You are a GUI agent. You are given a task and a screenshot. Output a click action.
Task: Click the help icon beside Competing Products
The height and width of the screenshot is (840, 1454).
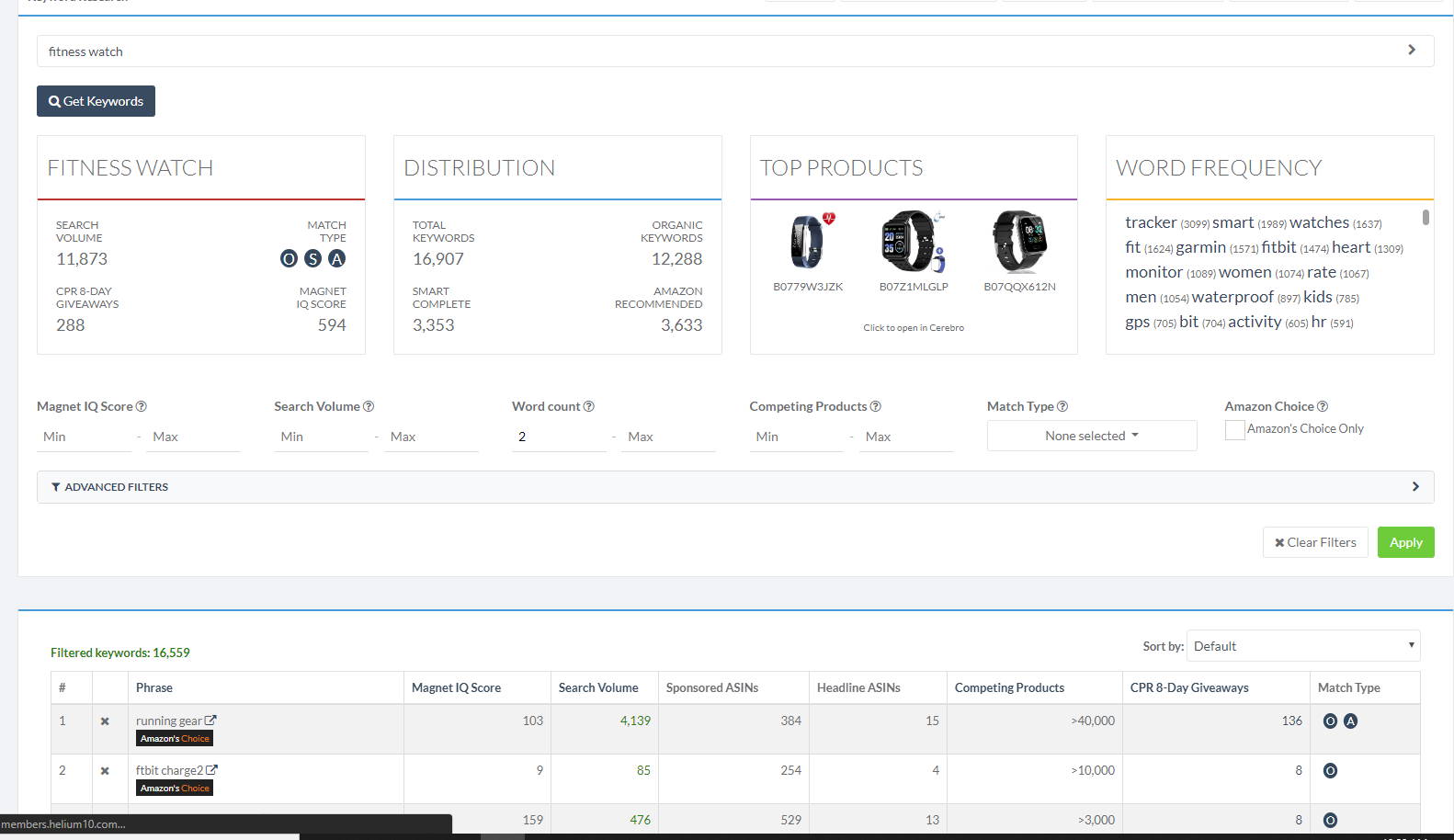tap(876, 406)
